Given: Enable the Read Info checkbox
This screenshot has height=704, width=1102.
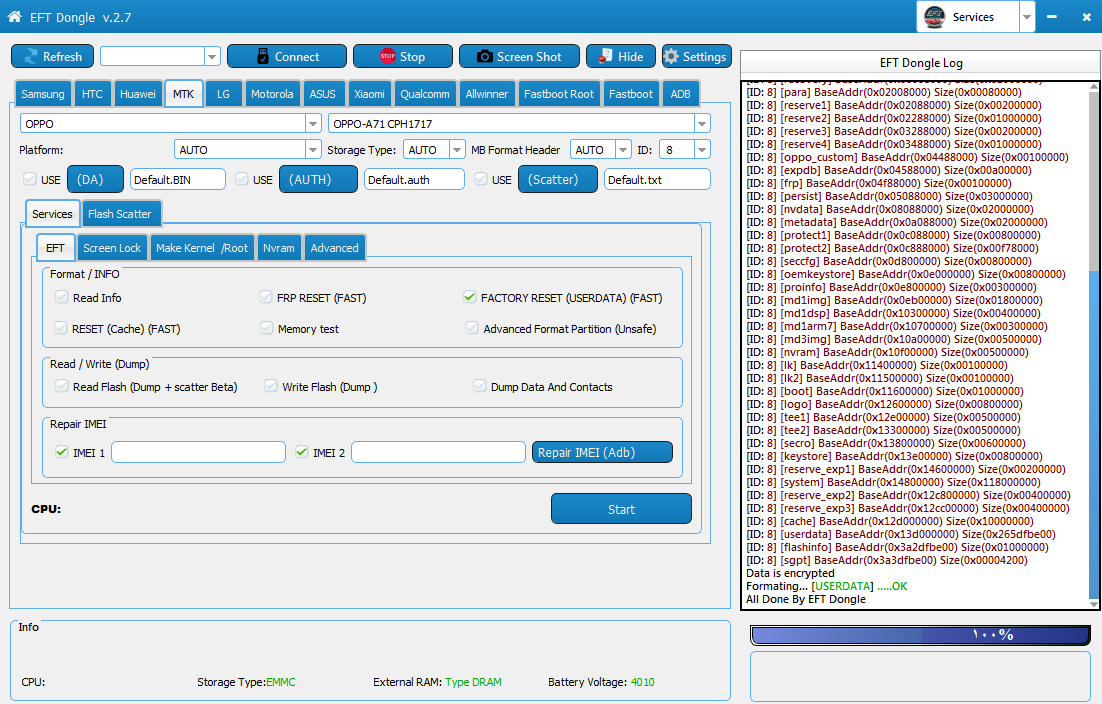Looking at the screenshot, I should [x=61, y=297].
